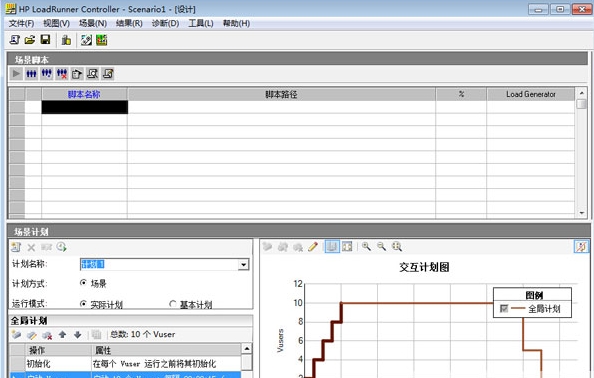This screenshot has width=594, height=378.
Task: Click the Add Group Vusers icon
Action: click(47, 73)
